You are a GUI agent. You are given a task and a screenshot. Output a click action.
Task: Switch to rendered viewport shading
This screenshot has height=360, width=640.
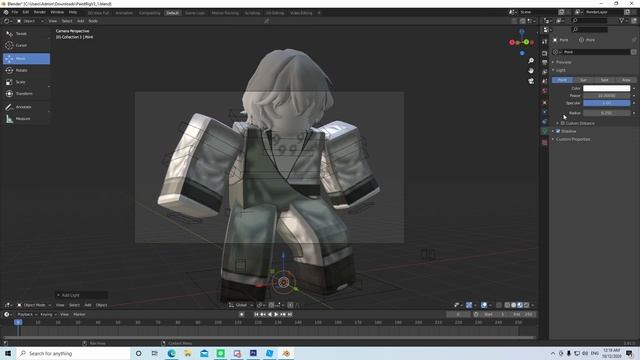(x=526, y=305)
